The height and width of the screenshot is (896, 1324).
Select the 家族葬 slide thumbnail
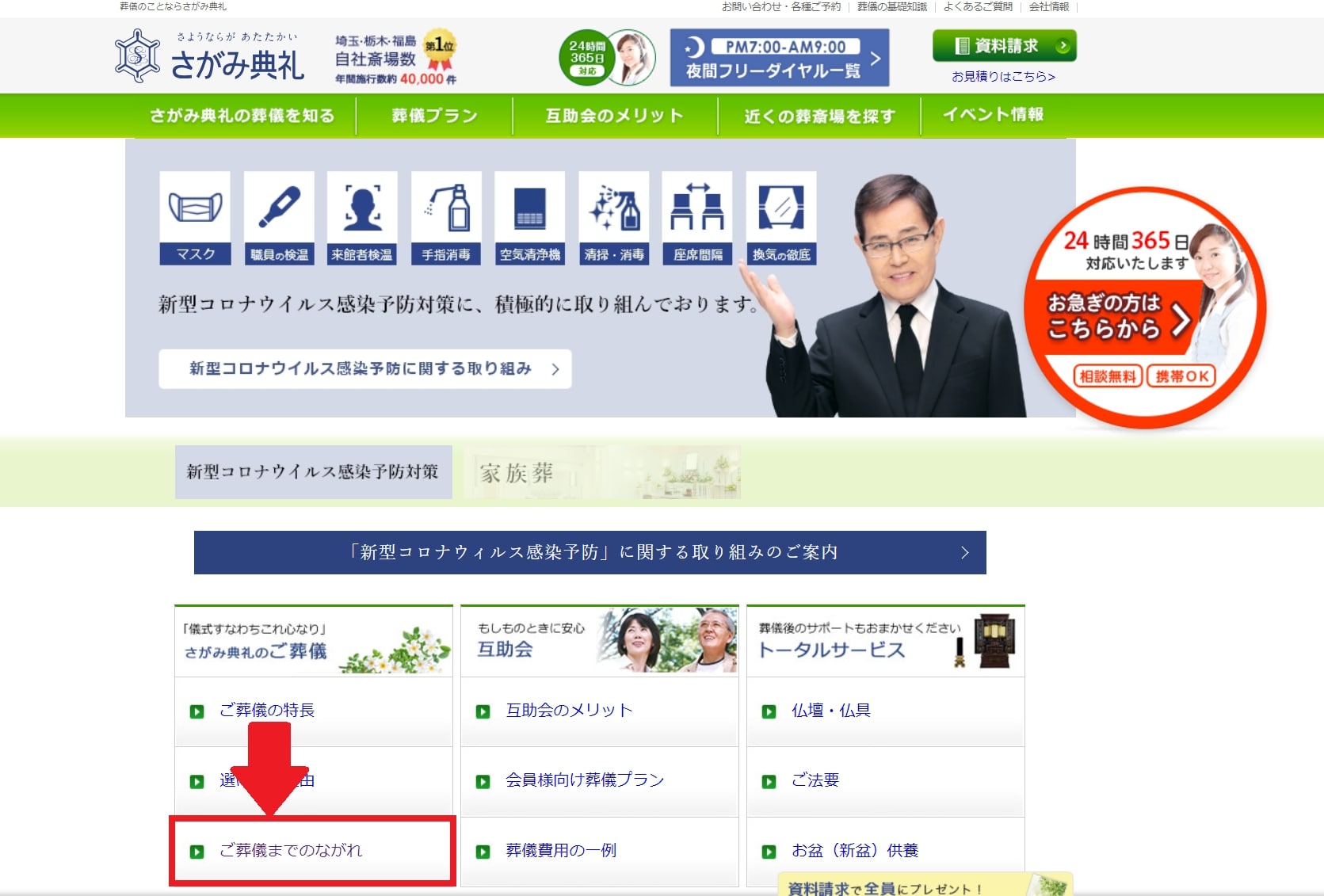[x=601, y=472]
